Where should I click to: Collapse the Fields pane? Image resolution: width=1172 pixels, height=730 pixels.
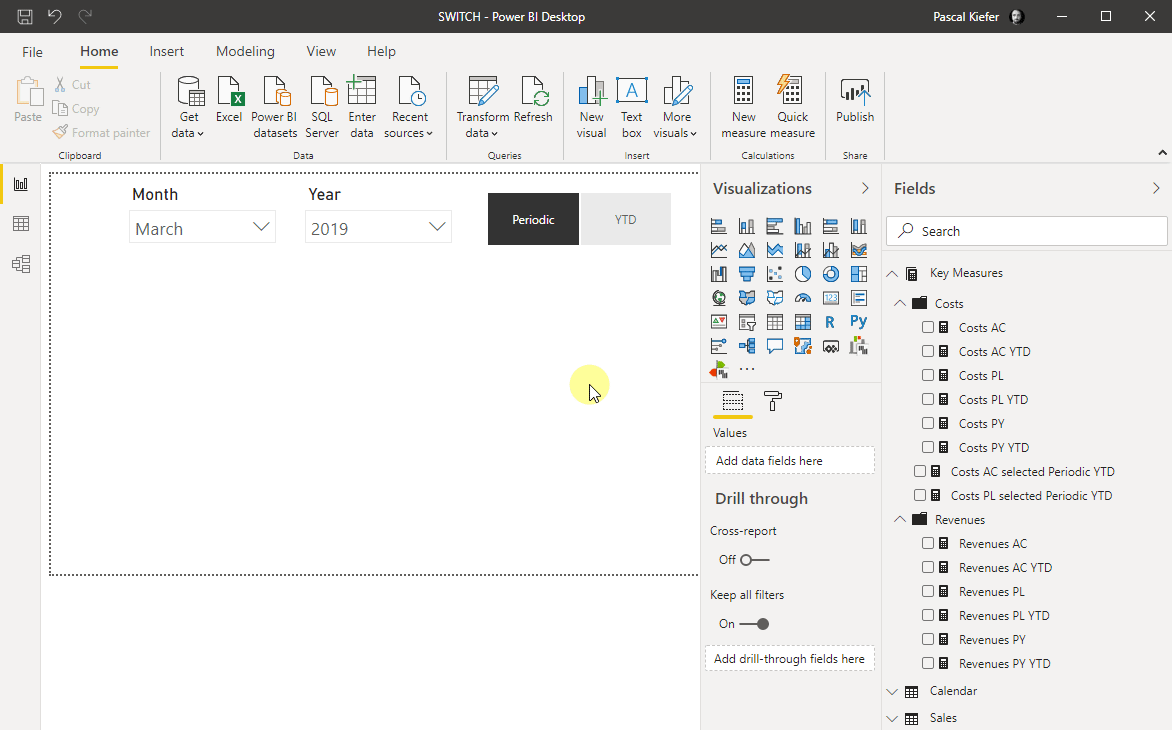click(x=1156, y=188)
